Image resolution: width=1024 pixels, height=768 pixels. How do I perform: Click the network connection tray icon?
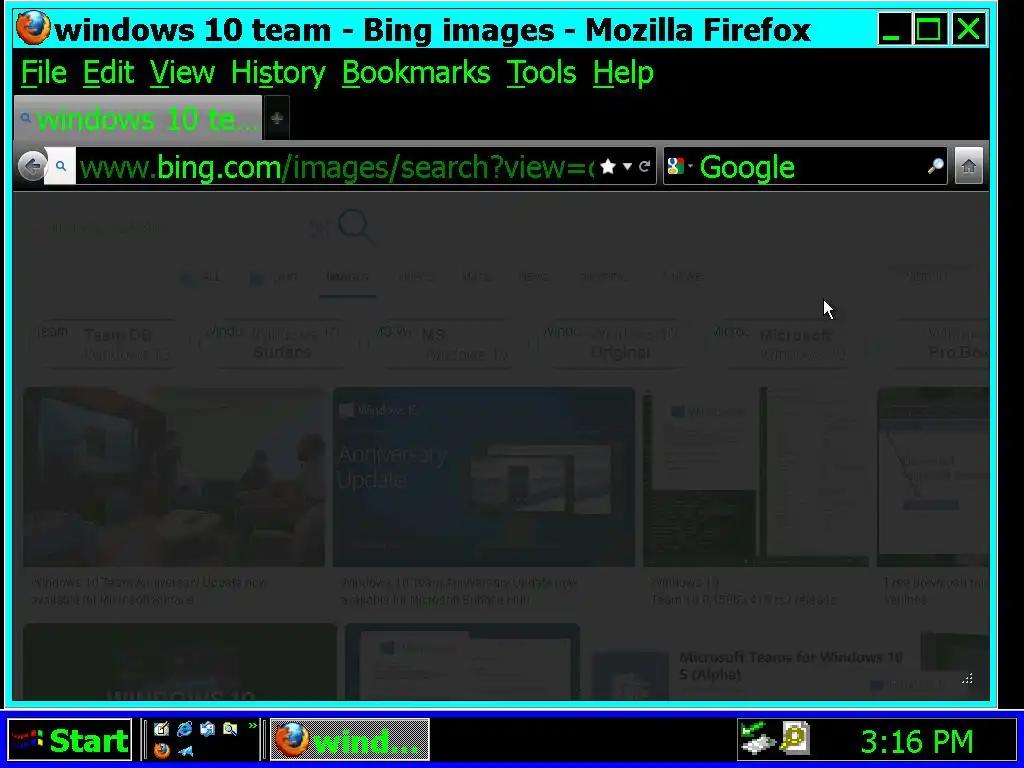pos(758,738)
